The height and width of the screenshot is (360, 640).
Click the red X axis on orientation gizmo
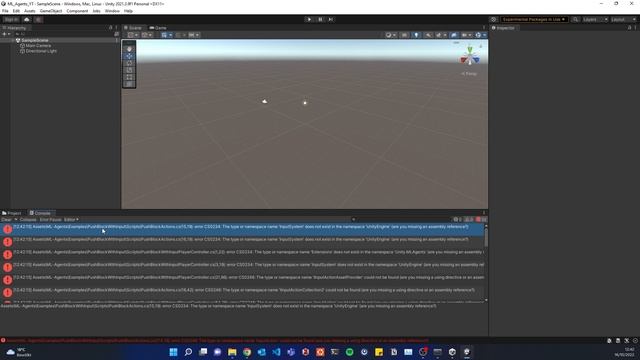point(463,60)
